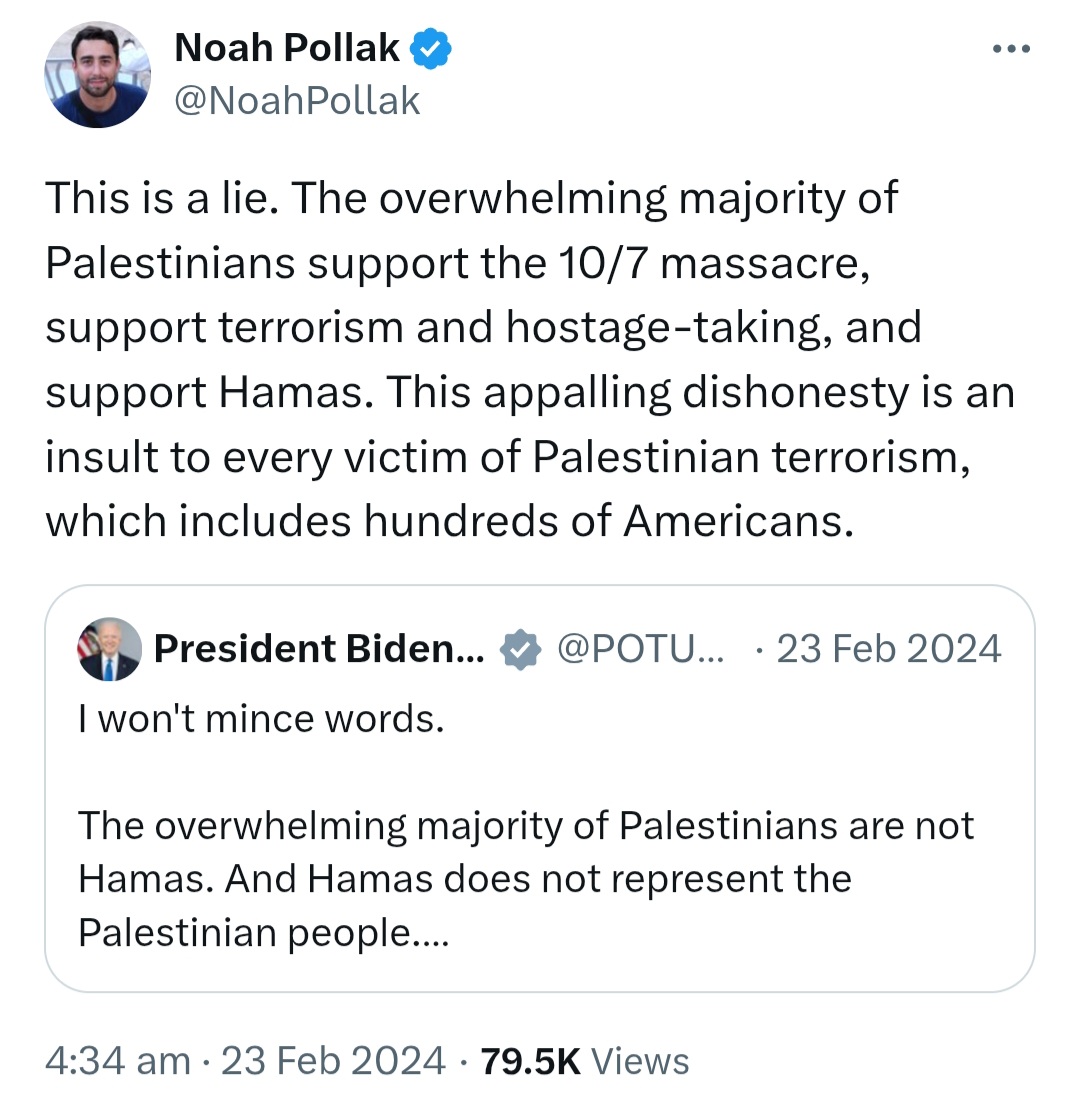Click Noah Pollak's blue verified badge

coord(431,48)
